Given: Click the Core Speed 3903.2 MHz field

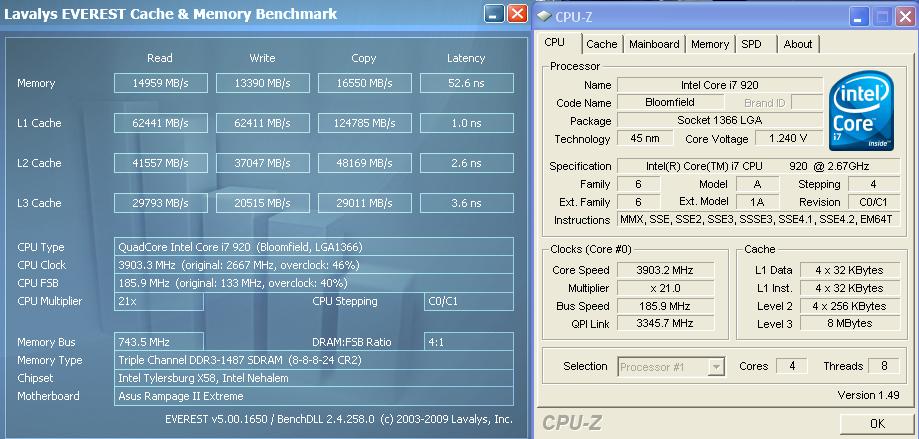Looking at the screenshot, I should tap(665, 270).
